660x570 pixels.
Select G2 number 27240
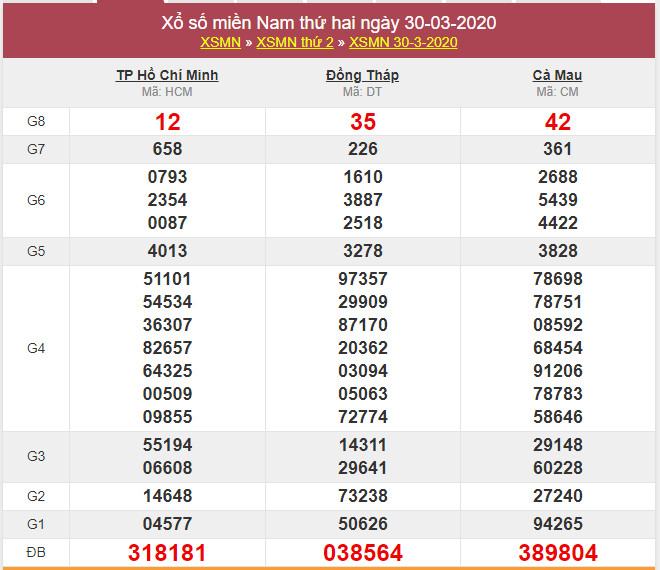coord(558,496)
